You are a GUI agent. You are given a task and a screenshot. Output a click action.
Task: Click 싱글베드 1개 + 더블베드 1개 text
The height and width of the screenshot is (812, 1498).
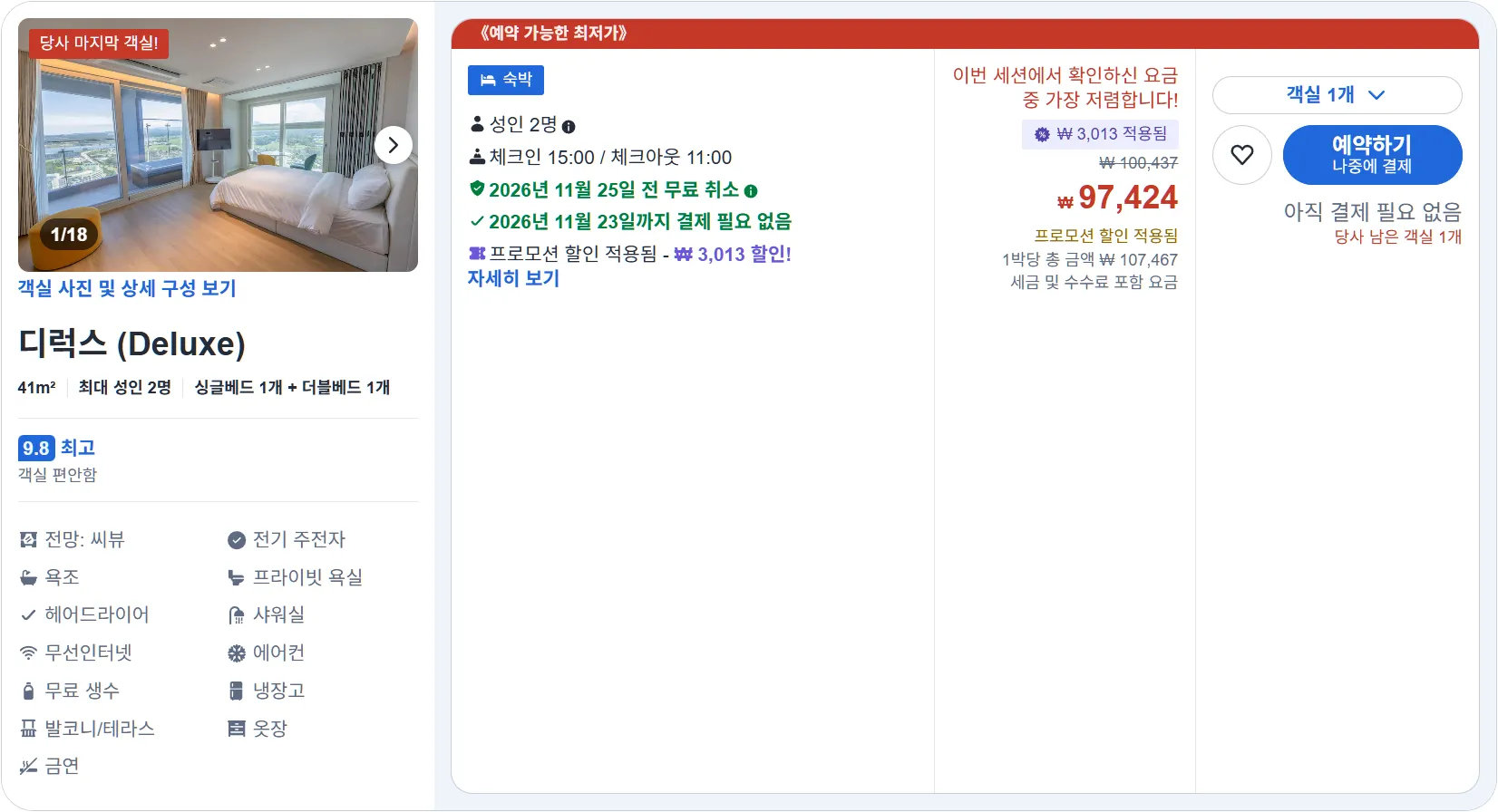[292, 388]
